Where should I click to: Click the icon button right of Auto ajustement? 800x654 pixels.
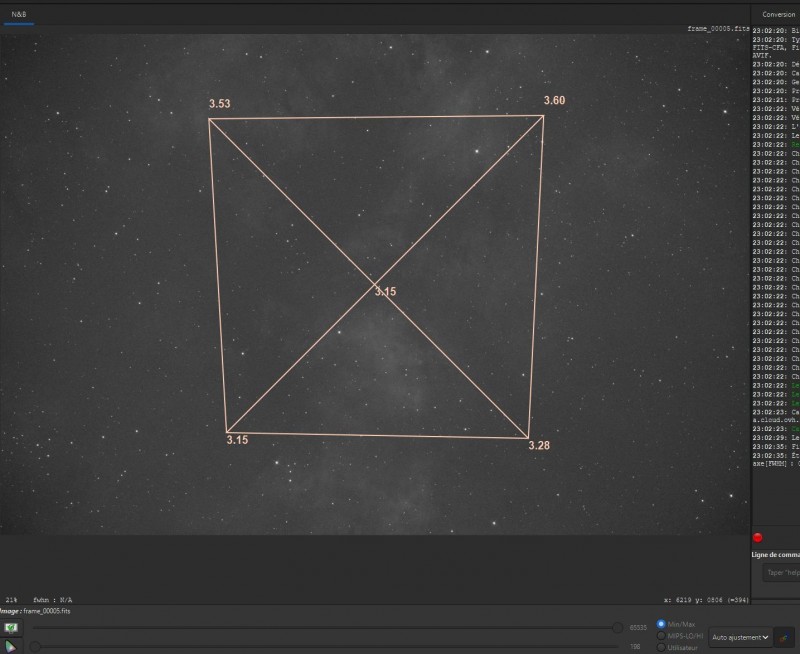[784, 637]
